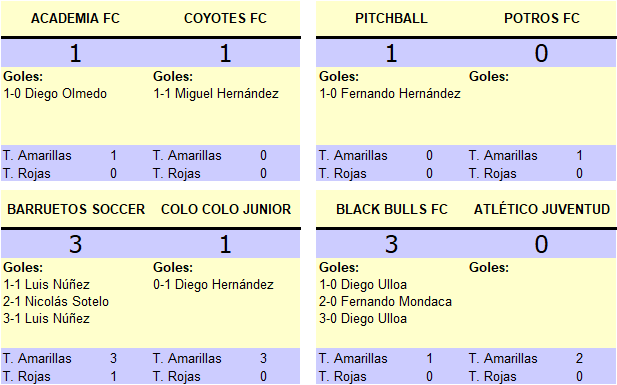Click goal entry 1-1 Miguel Hernández
Screen dimensions: 617x385
click(x=216, y=94)
